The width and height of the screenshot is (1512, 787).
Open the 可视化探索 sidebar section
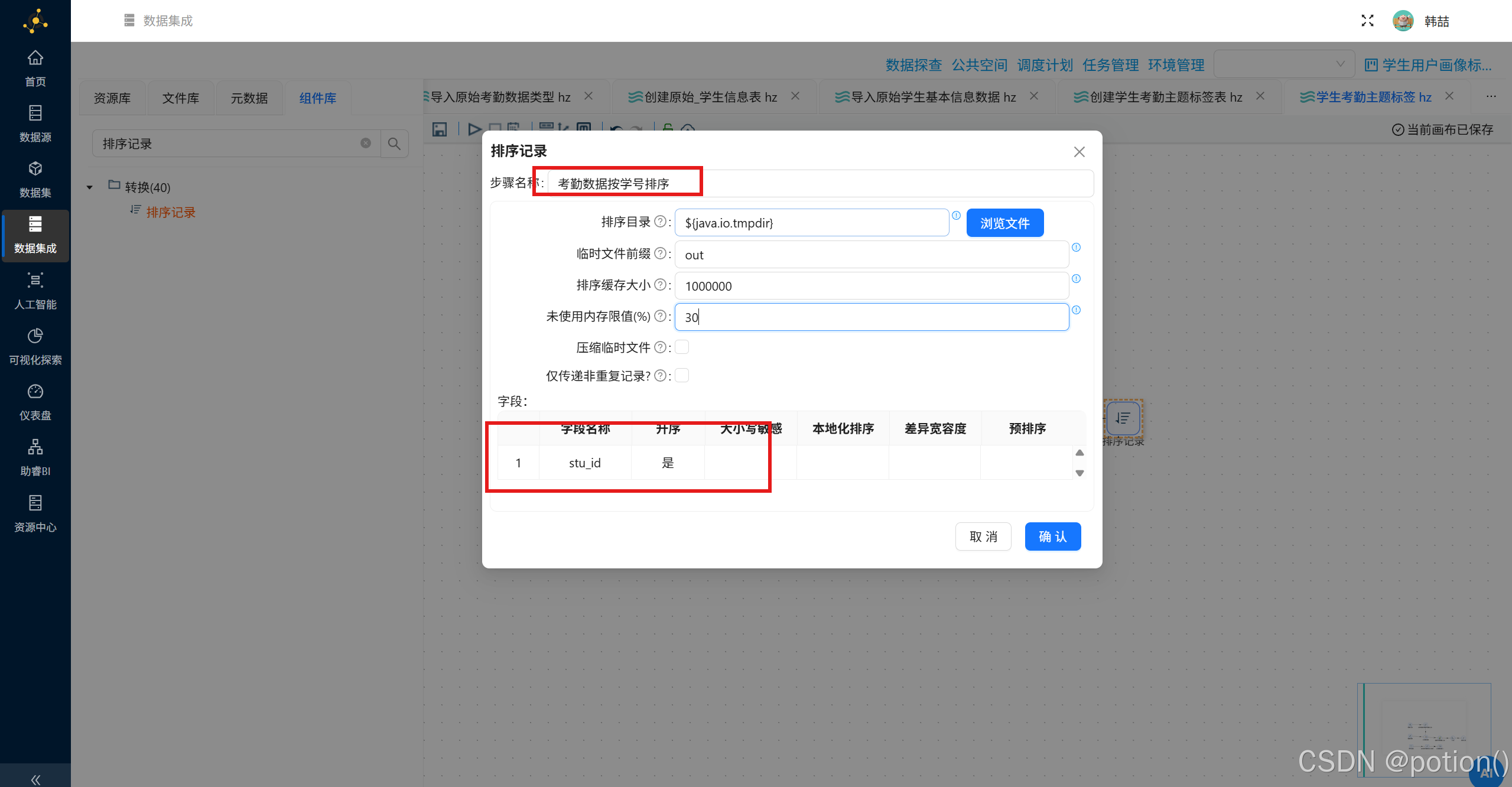(35, 347)
